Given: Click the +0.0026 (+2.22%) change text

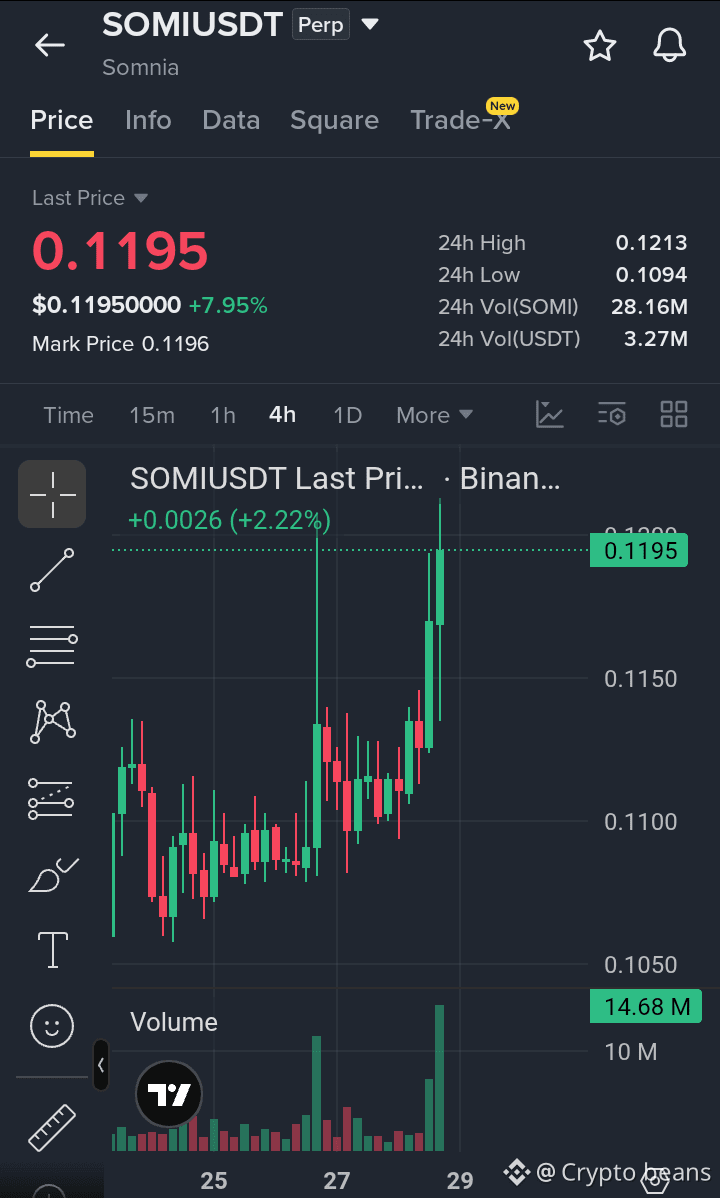Looking at the screenshot, I should pos(229,520).
